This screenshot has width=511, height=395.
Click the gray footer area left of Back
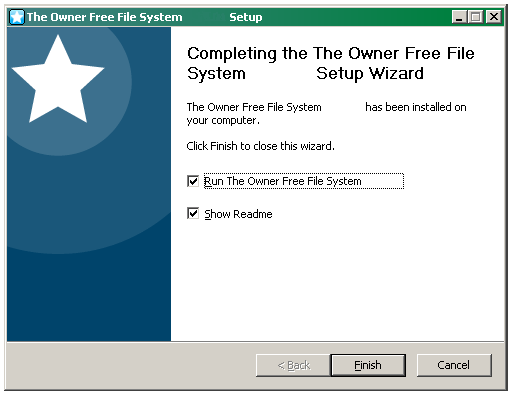(x=130, y=365)
